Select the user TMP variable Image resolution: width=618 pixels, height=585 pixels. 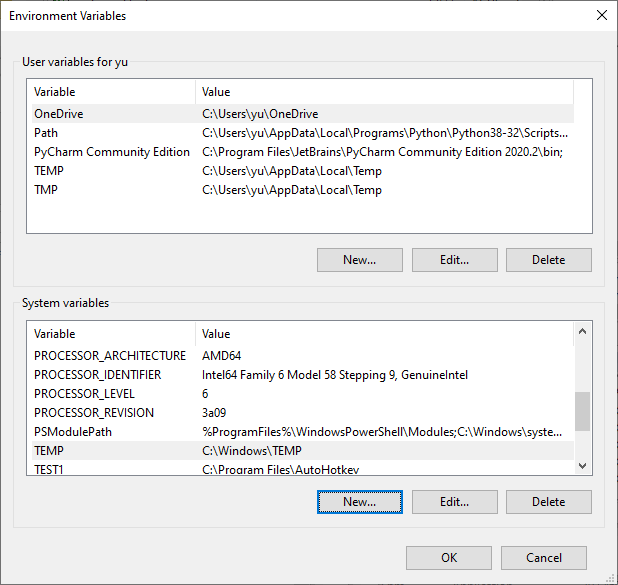point(303,190)
